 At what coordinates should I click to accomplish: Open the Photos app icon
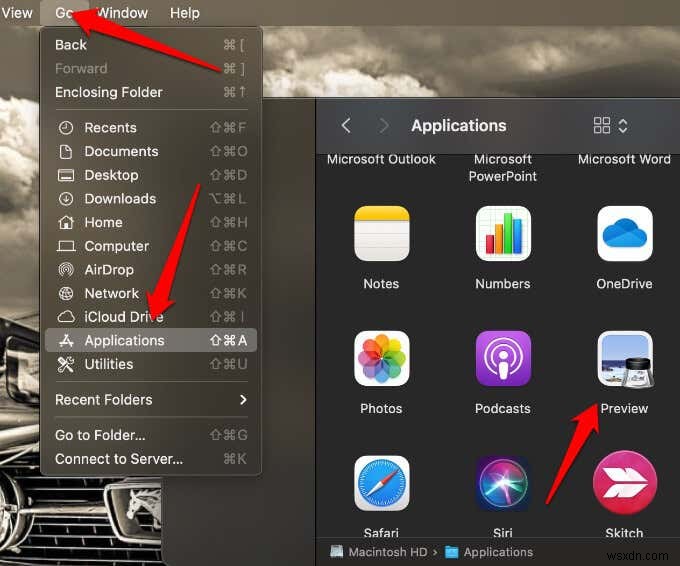tap(381, 358)
